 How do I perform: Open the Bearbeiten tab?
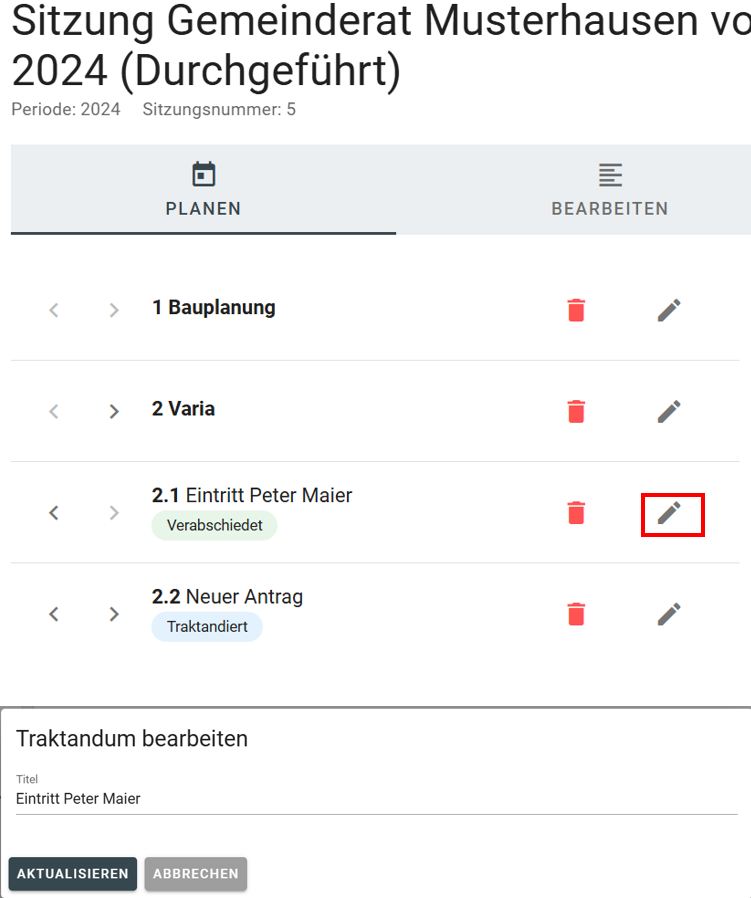click(610, 190)
